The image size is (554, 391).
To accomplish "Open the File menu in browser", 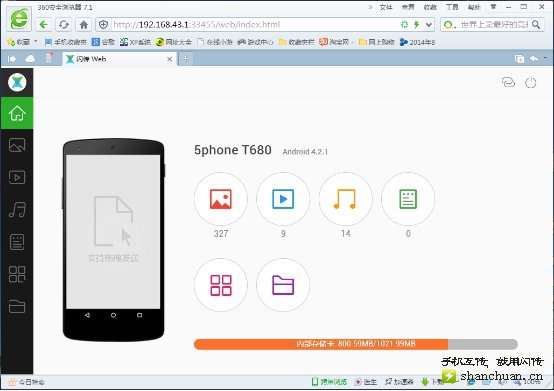I will (x=386, y=7).
